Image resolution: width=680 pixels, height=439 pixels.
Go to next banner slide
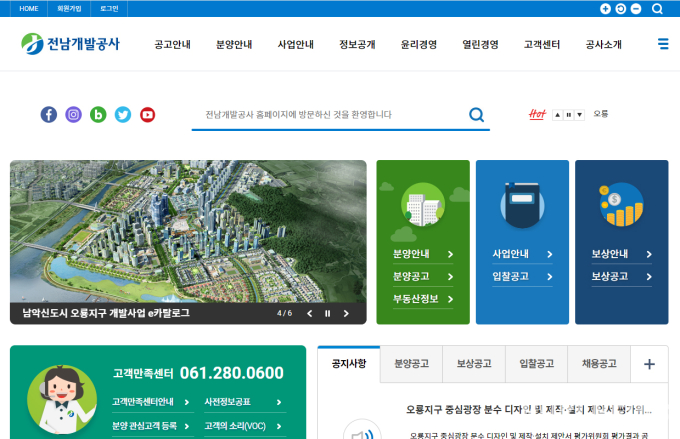tap(346, 314)
